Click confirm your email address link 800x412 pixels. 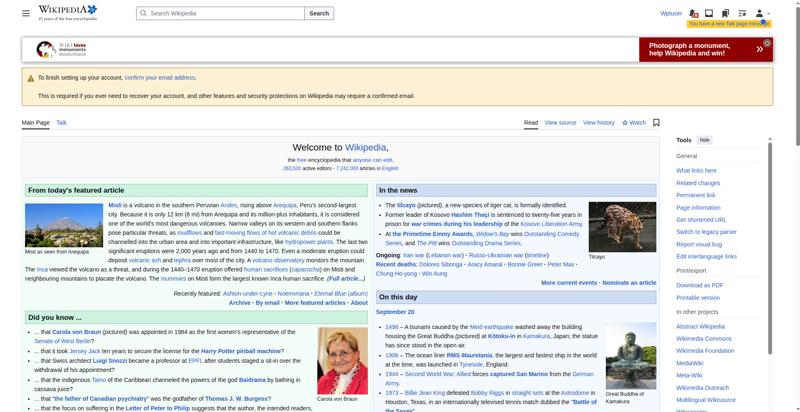160,78
